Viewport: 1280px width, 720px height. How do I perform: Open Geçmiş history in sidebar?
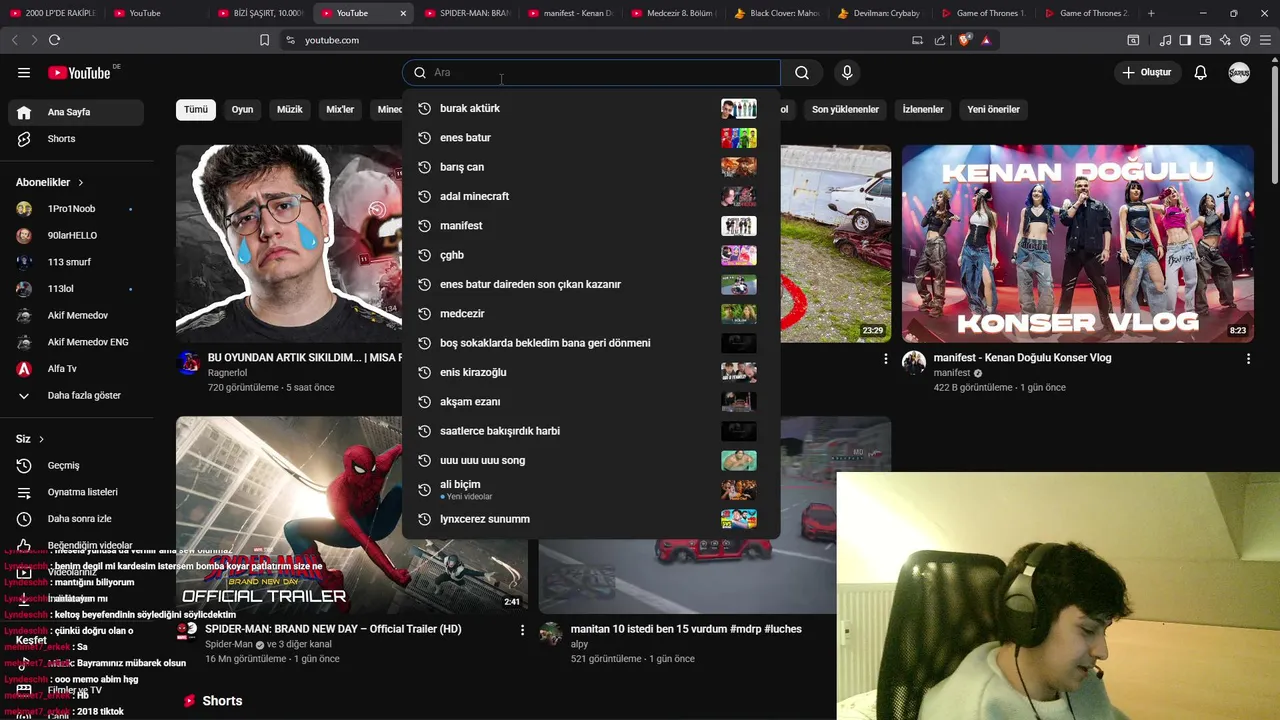[76, 465]
